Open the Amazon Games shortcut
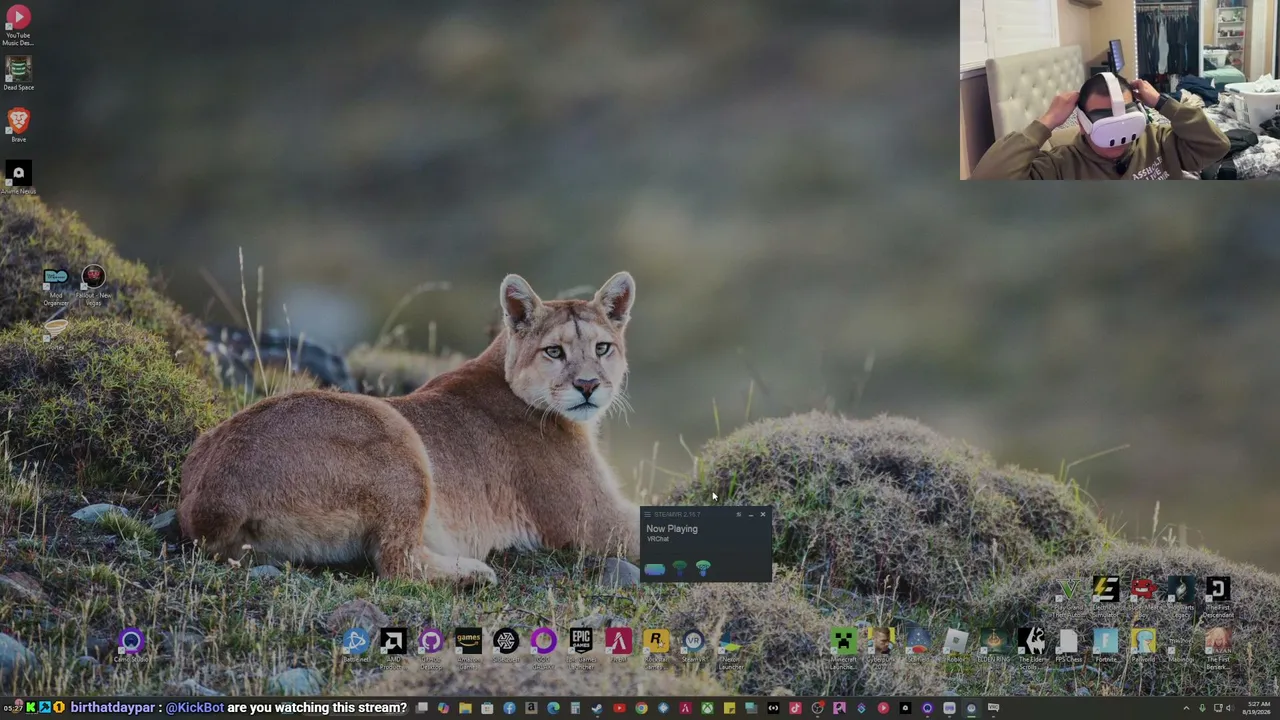The height and width of the screenshot is (720, 1280). click(x=468, y=648)
